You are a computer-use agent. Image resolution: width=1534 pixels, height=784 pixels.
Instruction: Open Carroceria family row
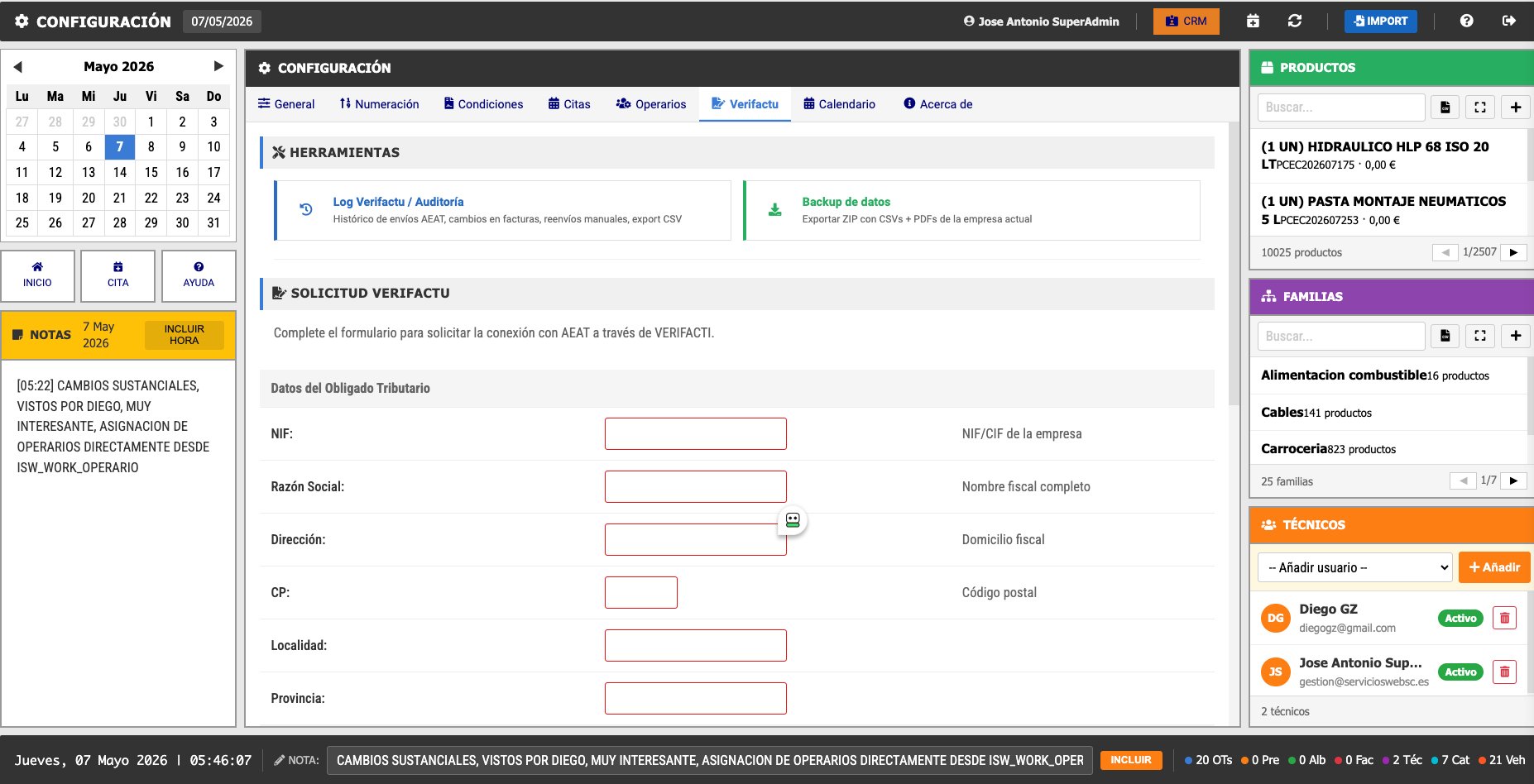click(x=1388, y=449)
